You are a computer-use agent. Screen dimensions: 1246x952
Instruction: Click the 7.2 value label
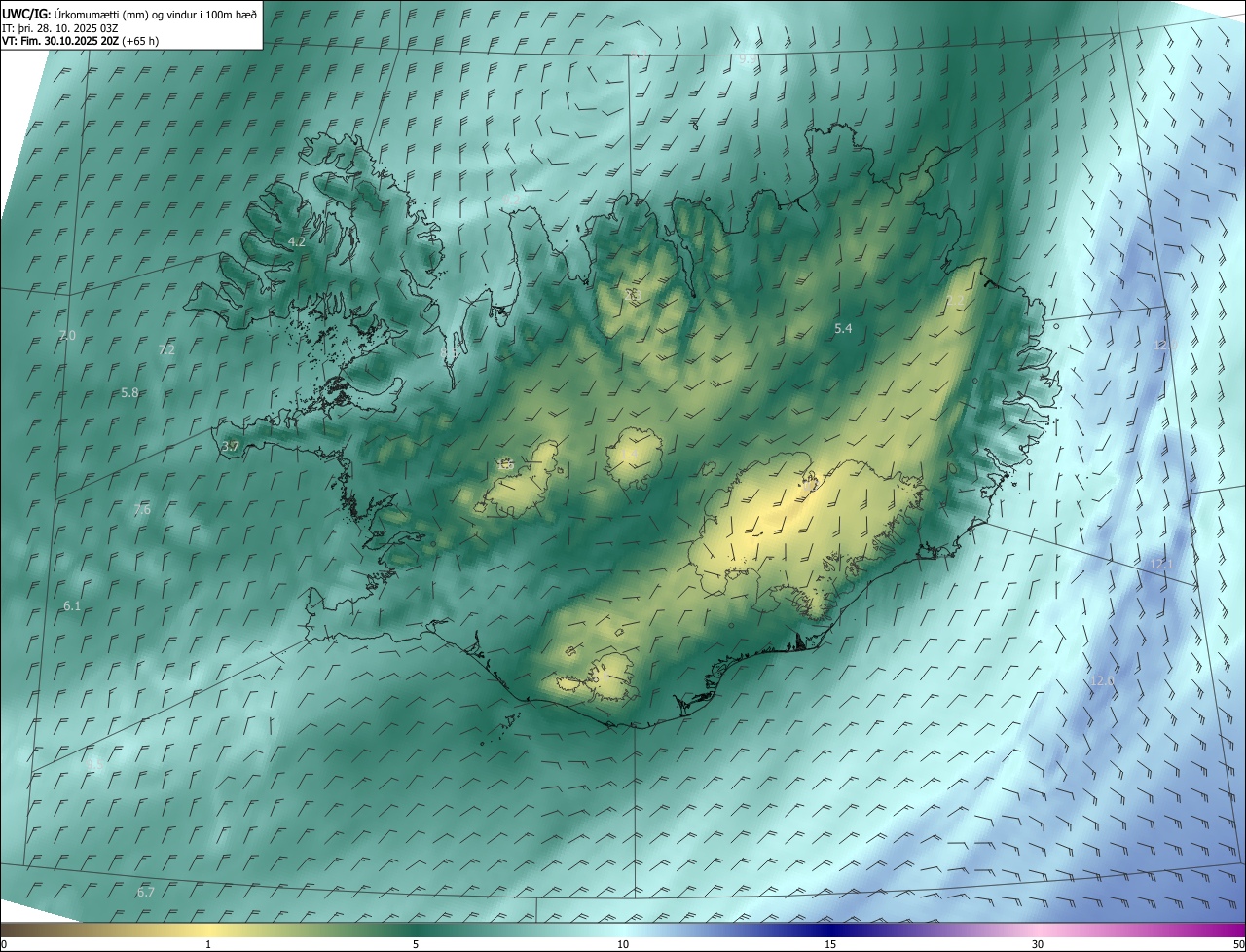point(166,349)
